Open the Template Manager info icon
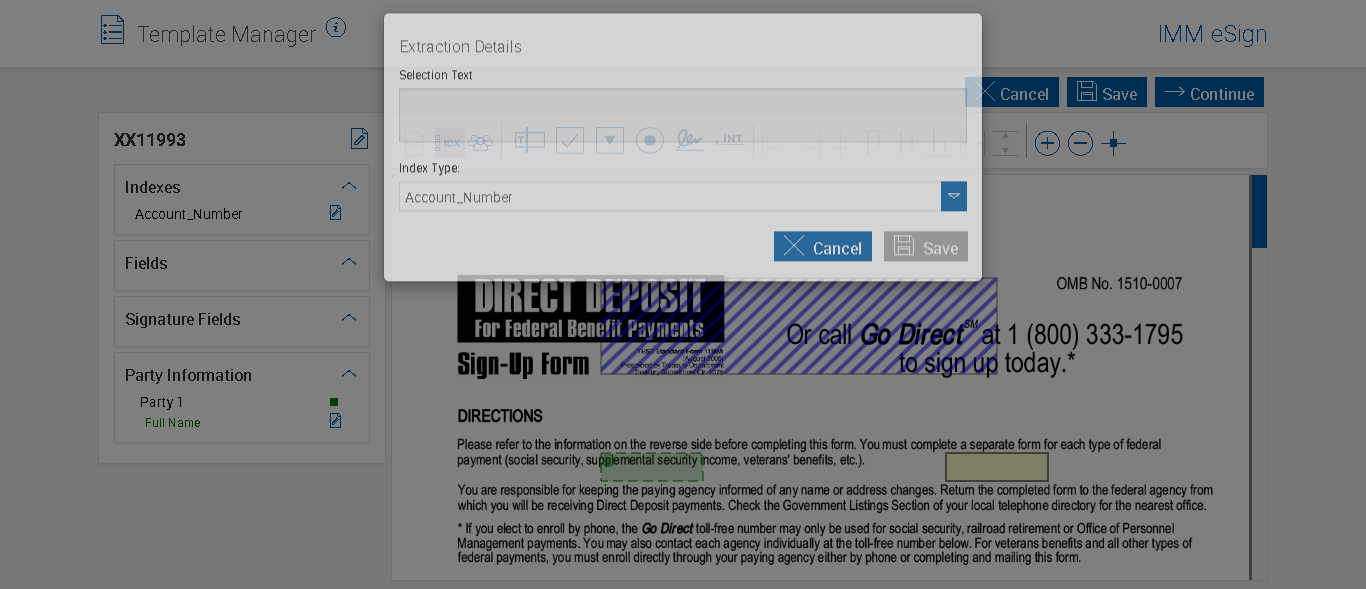Screen dimensions: 1366x589 (336, 28)
